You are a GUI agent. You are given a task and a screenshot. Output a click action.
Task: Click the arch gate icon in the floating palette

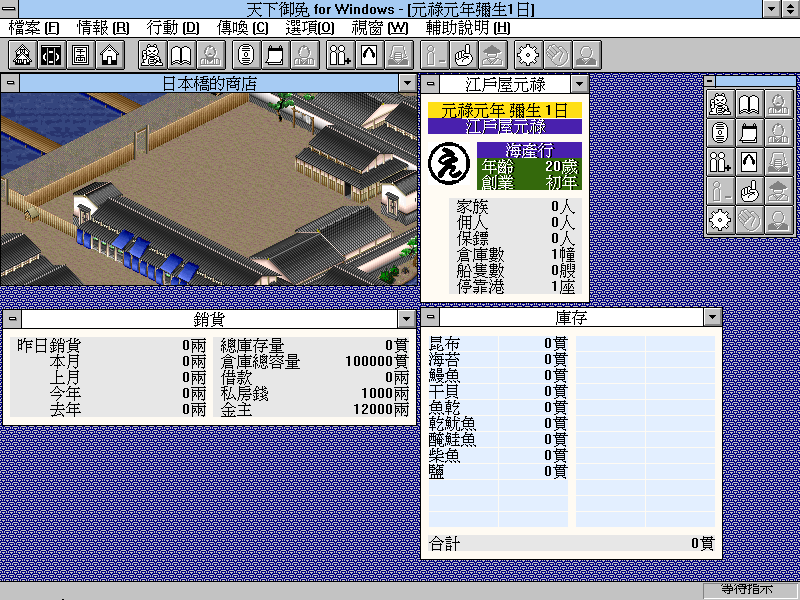pos(749,162)
